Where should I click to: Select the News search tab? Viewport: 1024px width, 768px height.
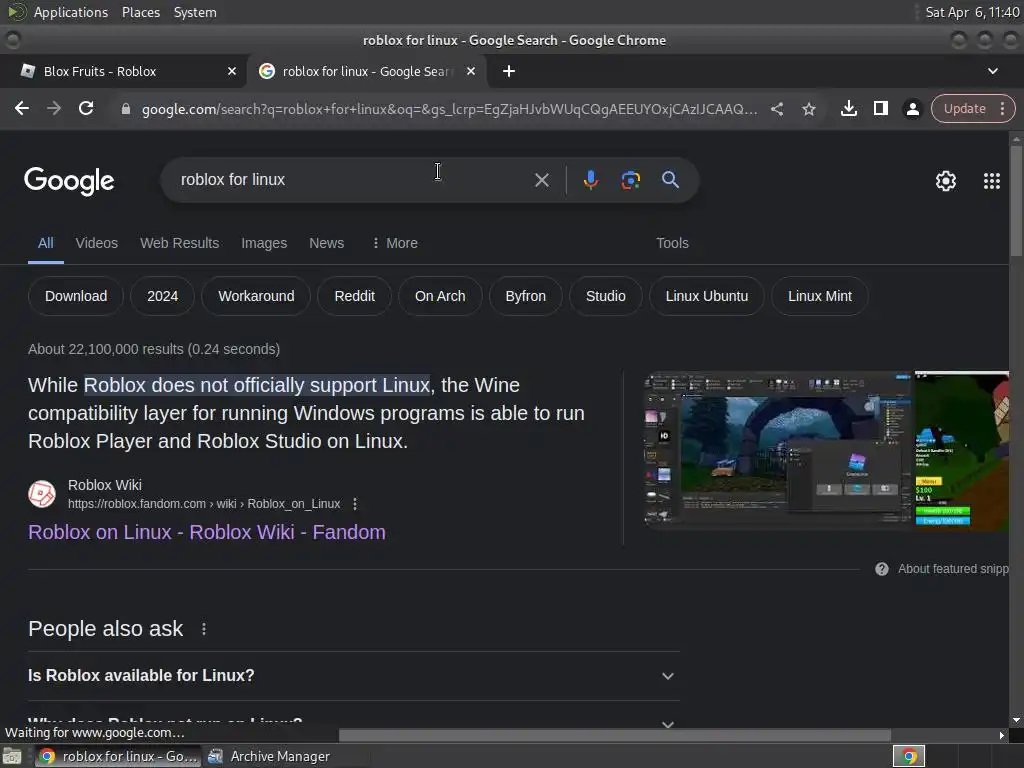click(x=327, y=243)
